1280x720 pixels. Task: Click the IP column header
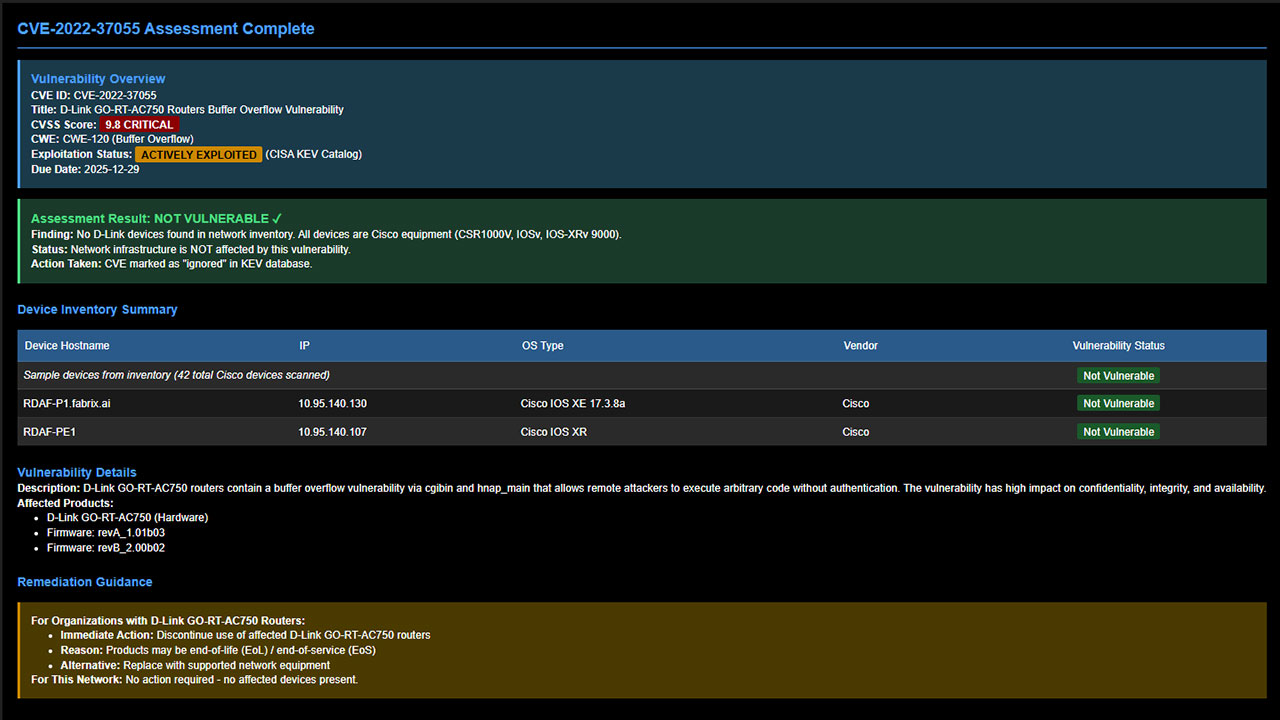pos(305,346)
